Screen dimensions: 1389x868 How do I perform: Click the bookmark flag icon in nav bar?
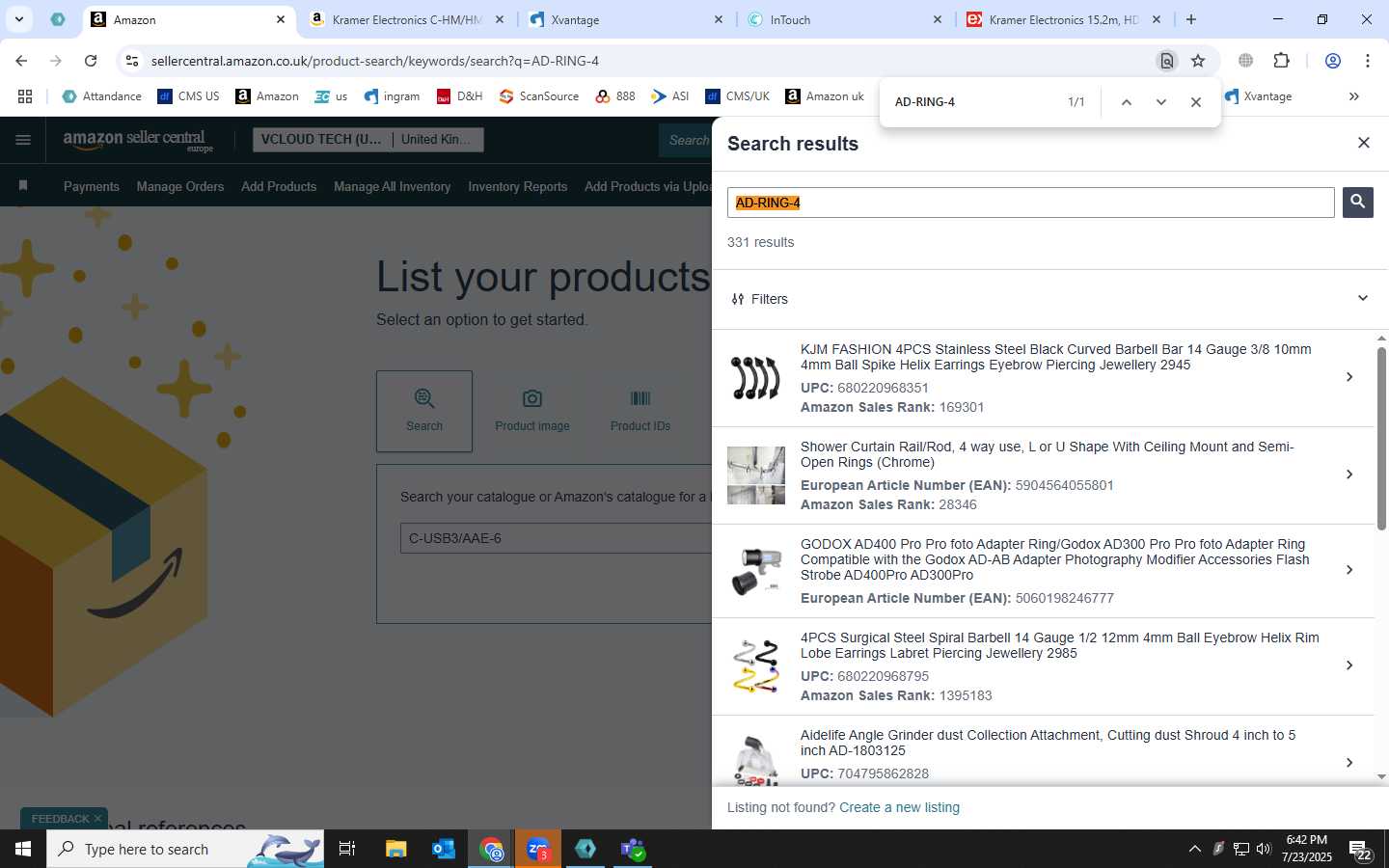tap(23, 185)
